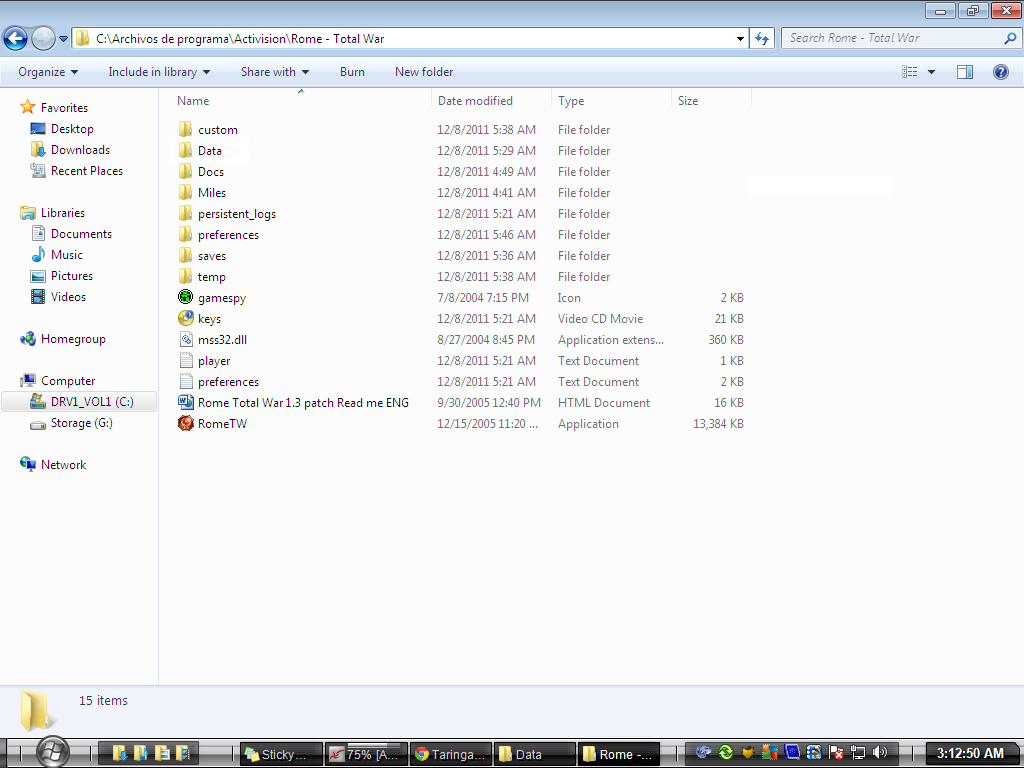Select the RomeTW application icon

185,423
